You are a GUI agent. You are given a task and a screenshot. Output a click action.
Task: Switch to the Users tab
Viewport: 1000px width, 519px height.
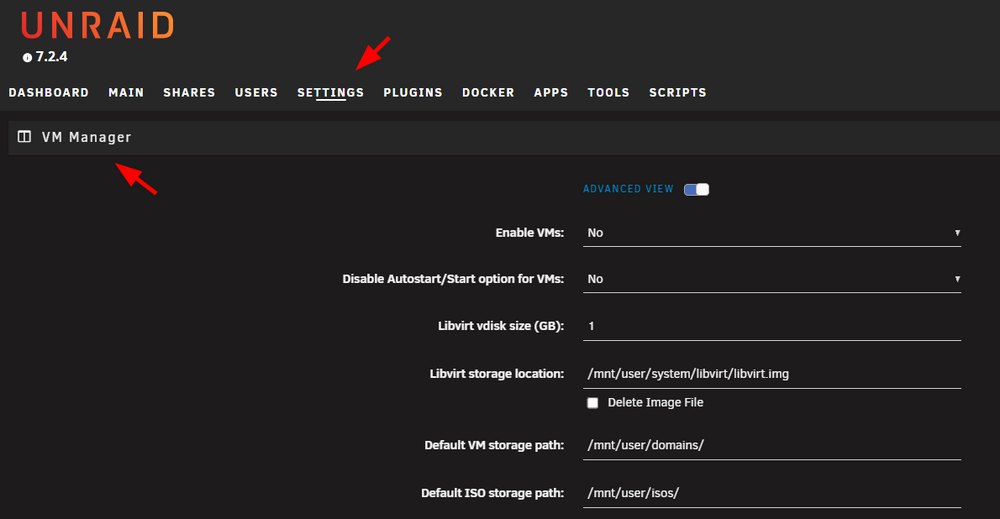(x=256, y=92)
